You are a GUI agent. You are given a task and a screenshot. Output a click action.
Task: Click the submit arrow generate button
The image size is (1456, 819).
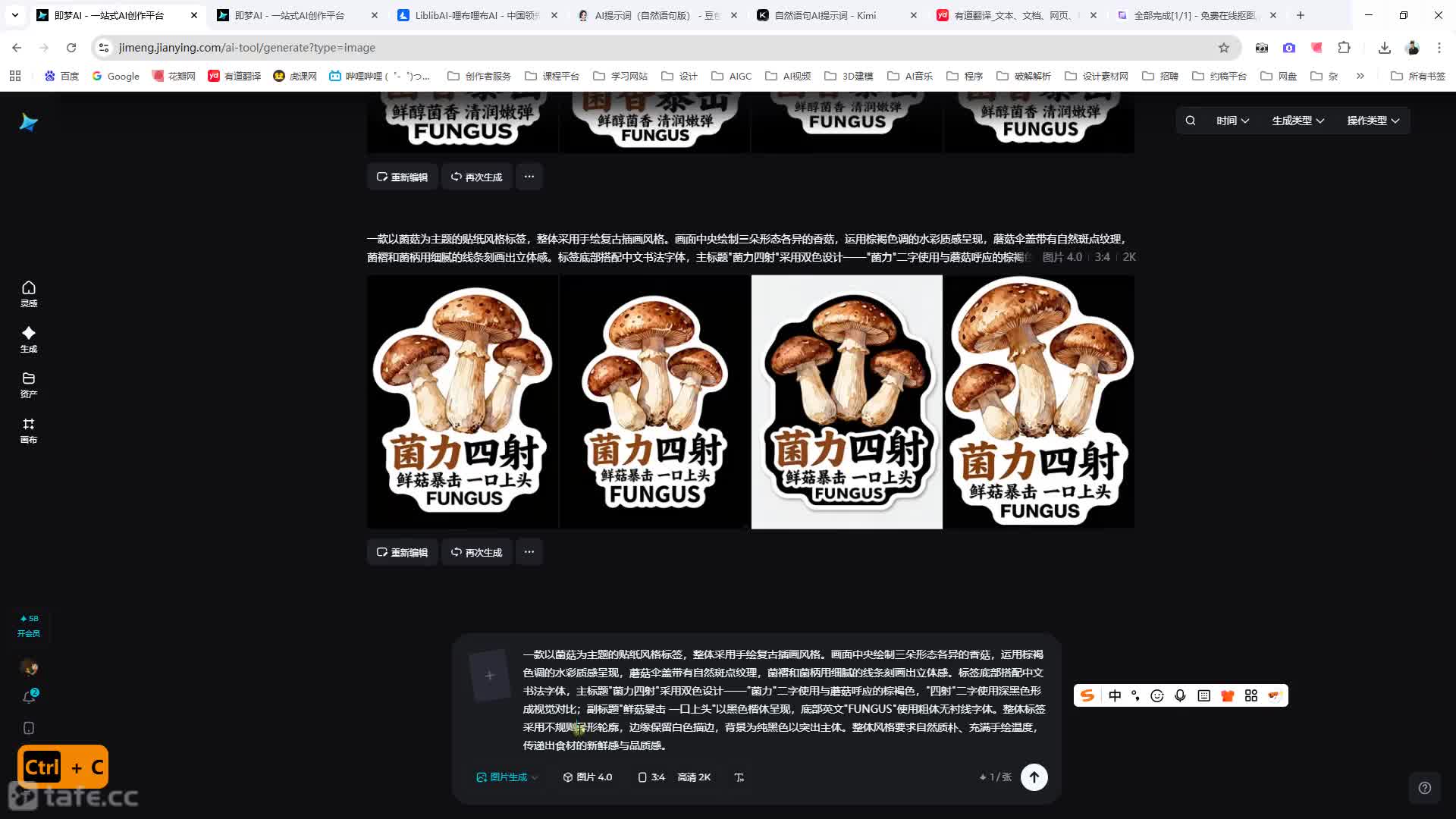pos(1034,777)
